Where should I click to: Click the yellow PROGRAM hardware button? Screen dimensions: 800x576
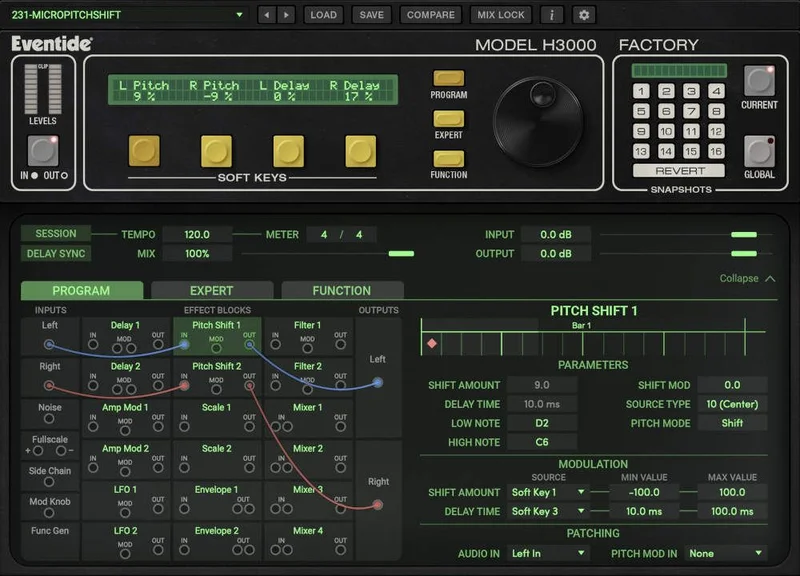448,78
